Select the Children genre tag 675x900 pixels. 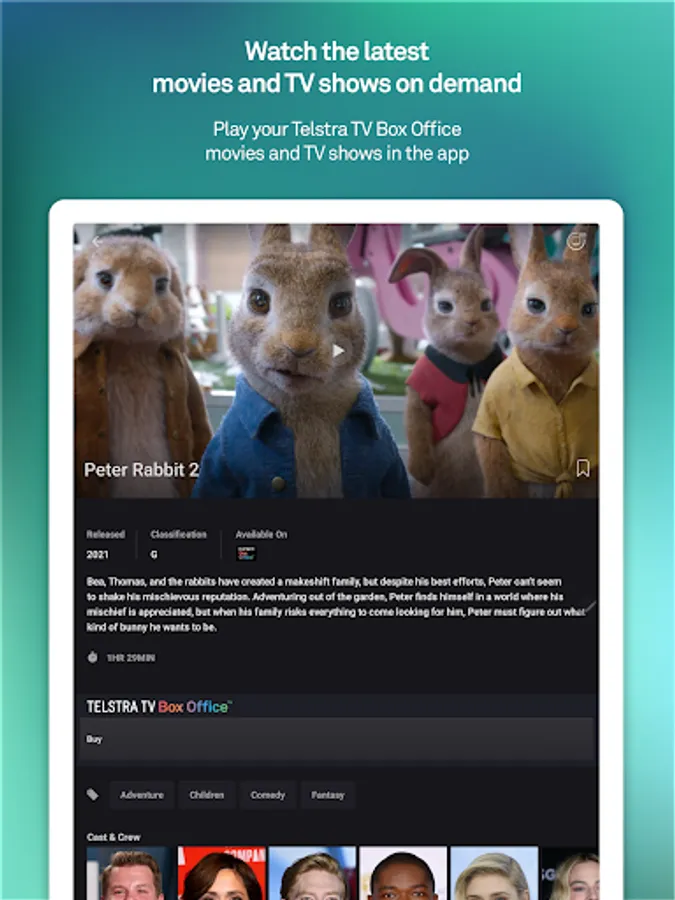point(207,795)
